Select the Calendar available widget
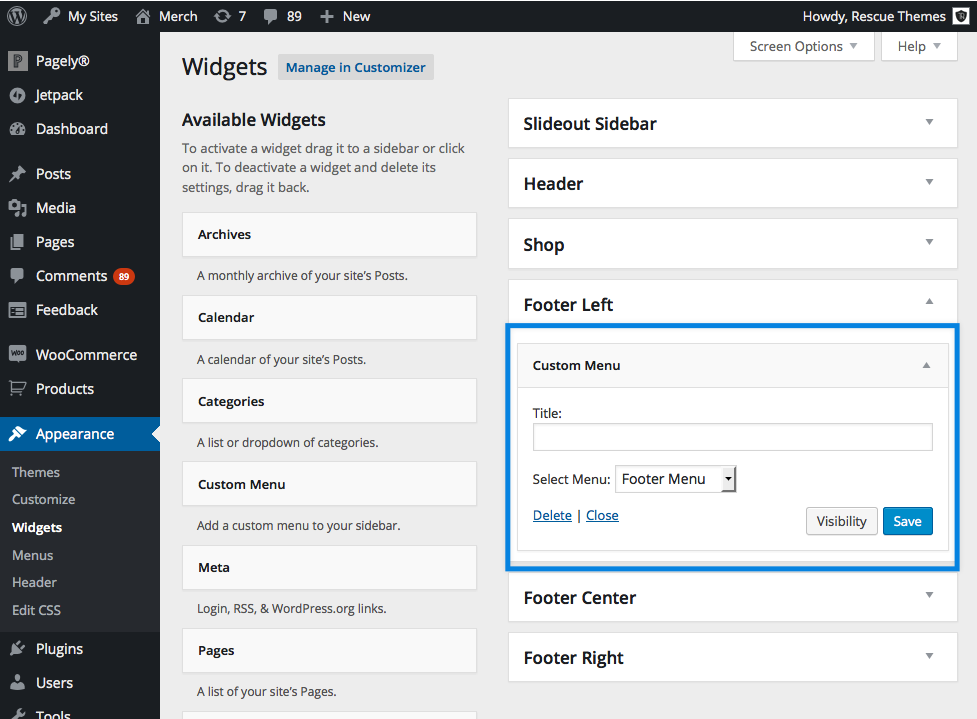The image size is (977, 719). click(x=329, y=317)
